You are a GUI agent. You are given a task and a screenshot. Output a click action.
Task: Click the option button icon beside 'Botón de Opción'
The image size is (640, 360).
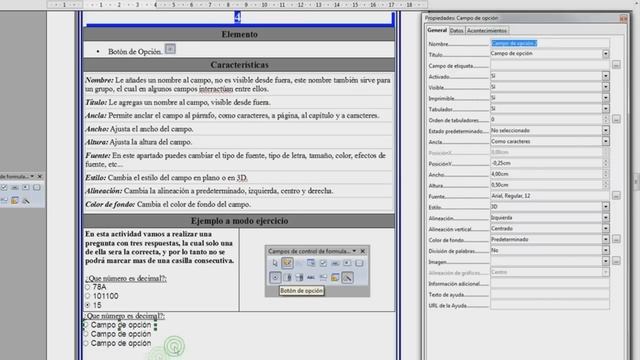click(170, 49)
